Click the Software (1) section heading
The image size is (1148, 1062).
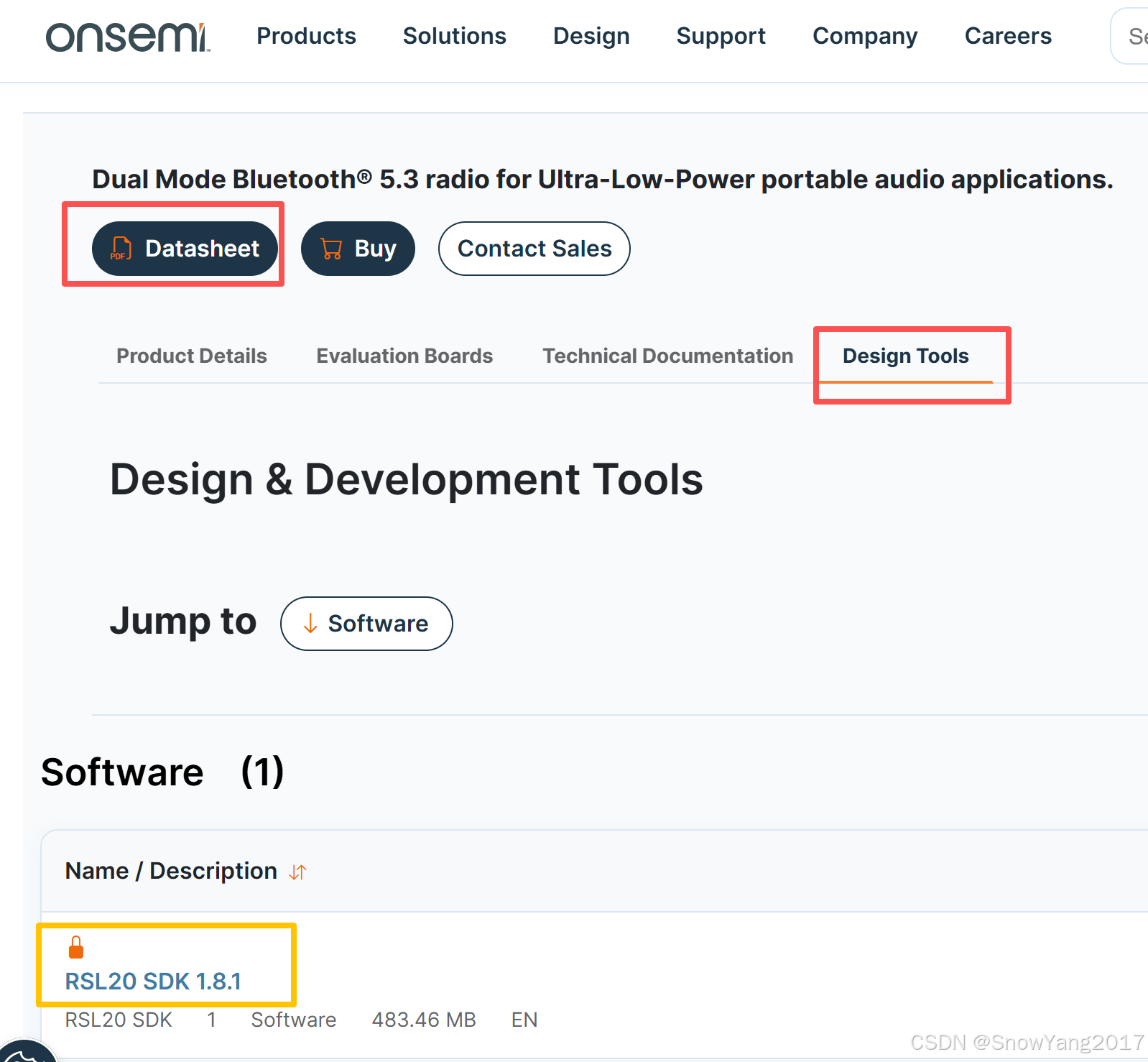coord(162,772)
